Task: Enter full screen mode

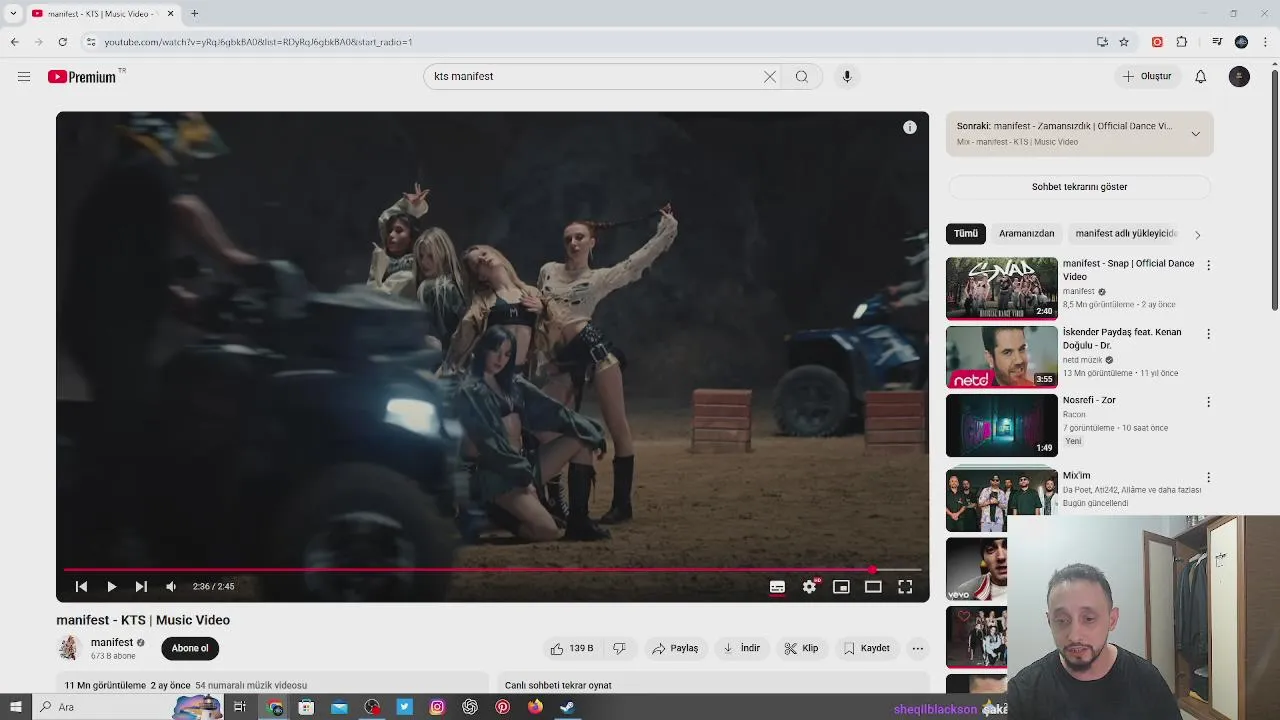Action: point(905,587)
